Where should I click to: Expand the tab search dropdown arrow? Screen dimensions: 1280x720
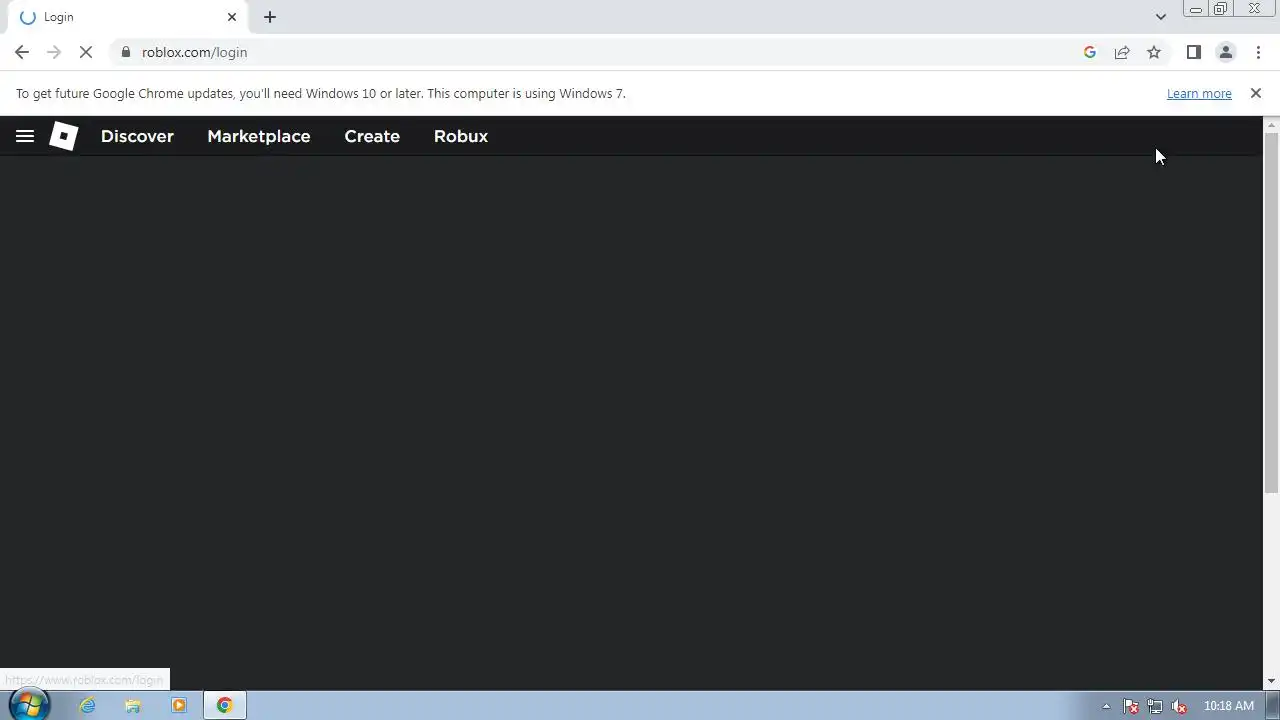click(1160, 17)
